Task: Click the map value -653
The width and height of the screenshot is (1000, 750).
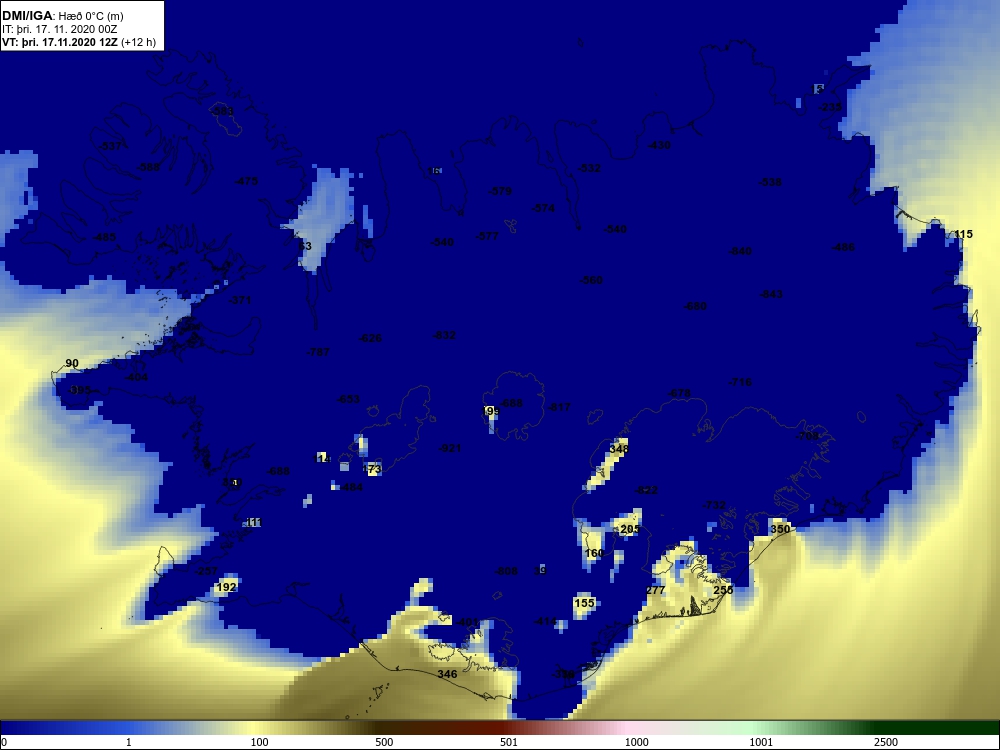Action: tap(348, 399)
